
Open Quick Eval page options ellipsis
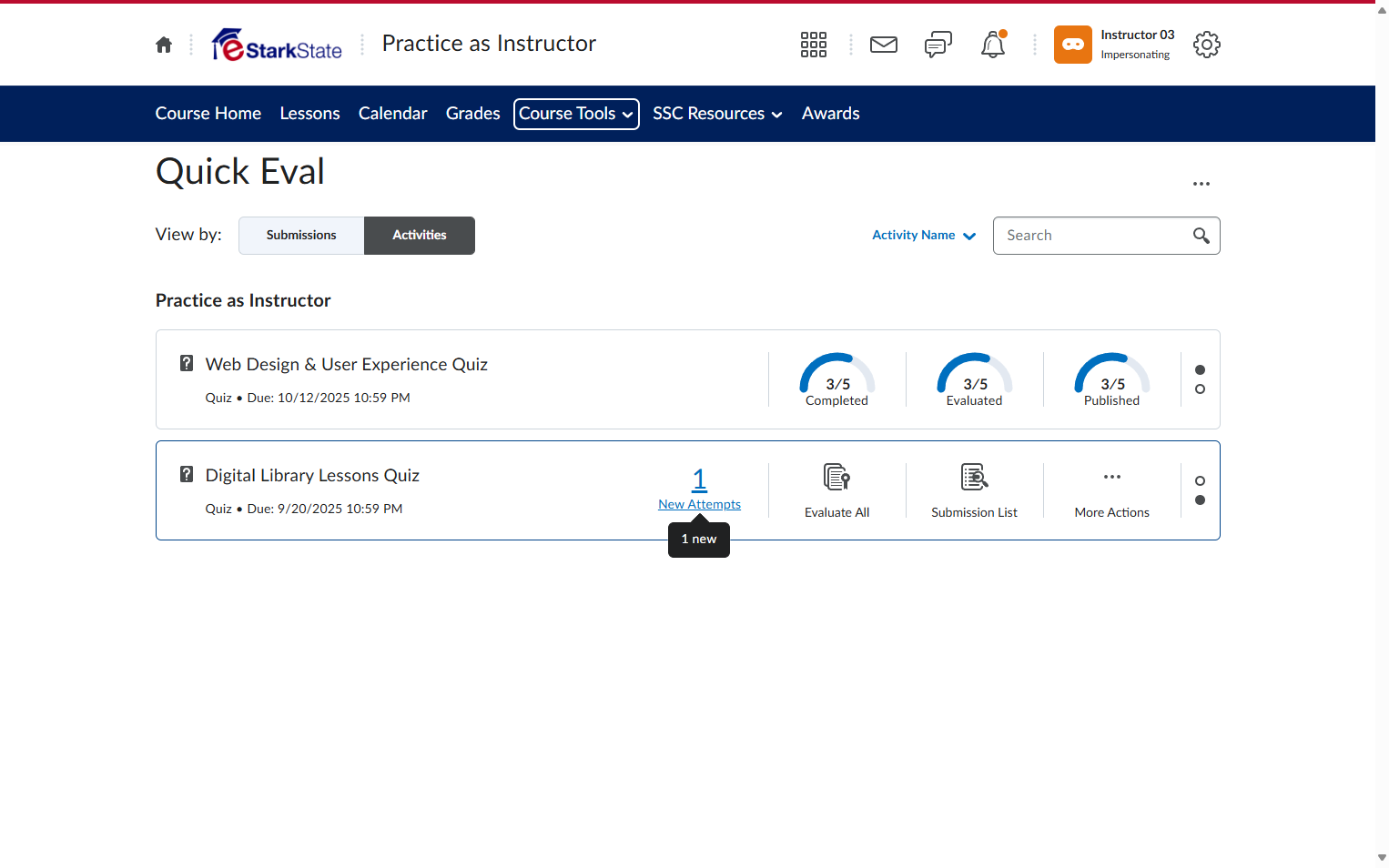1201,184
